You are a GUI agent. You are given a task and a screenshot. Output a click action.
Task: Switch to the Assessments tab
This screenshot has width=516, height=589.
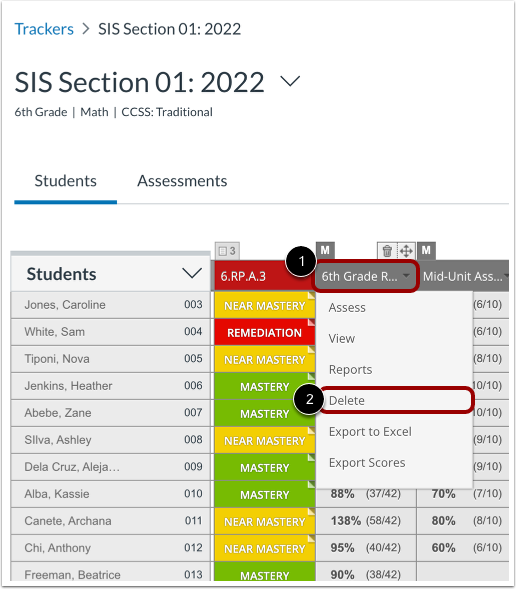[182, 181]
